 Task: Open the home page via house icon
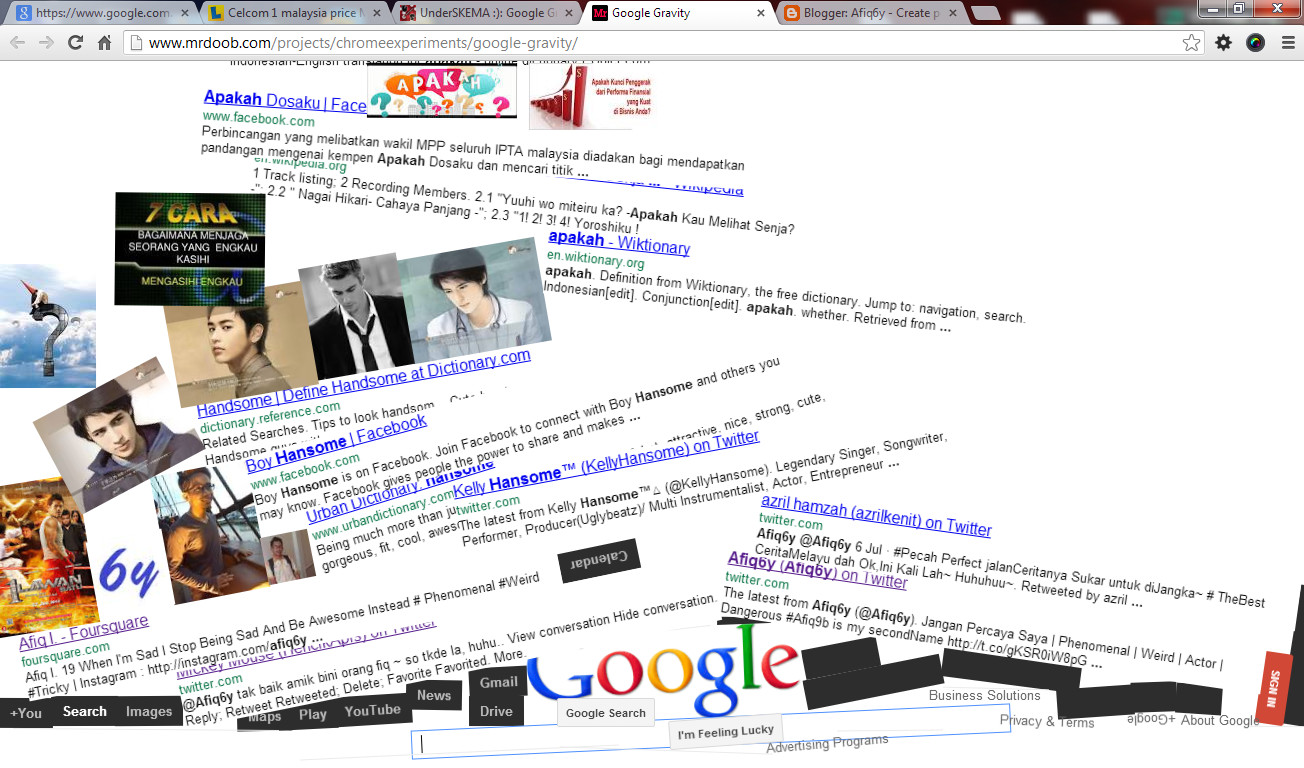click(104, 43)
